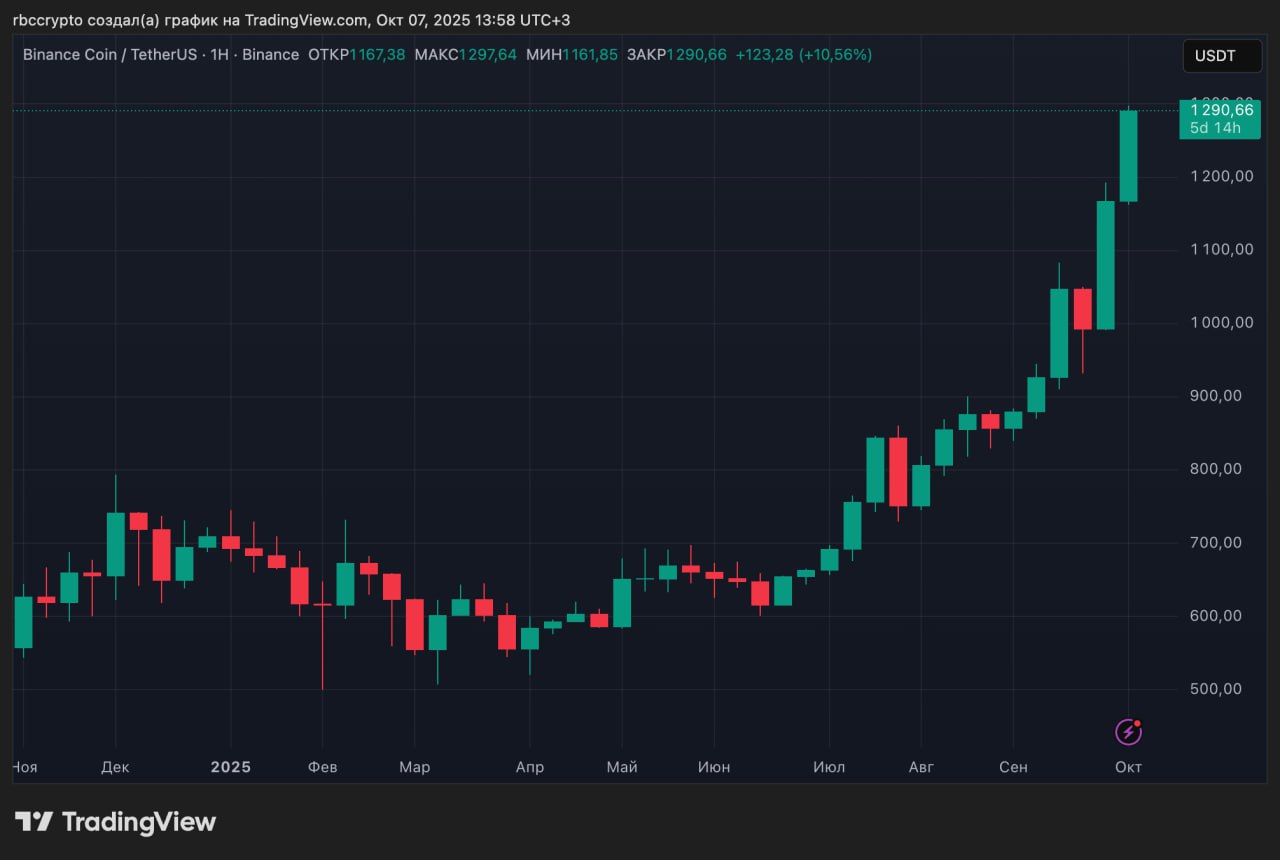Select the Фев label on time axis
The image size is (1280, 860).
click(322, 767)
